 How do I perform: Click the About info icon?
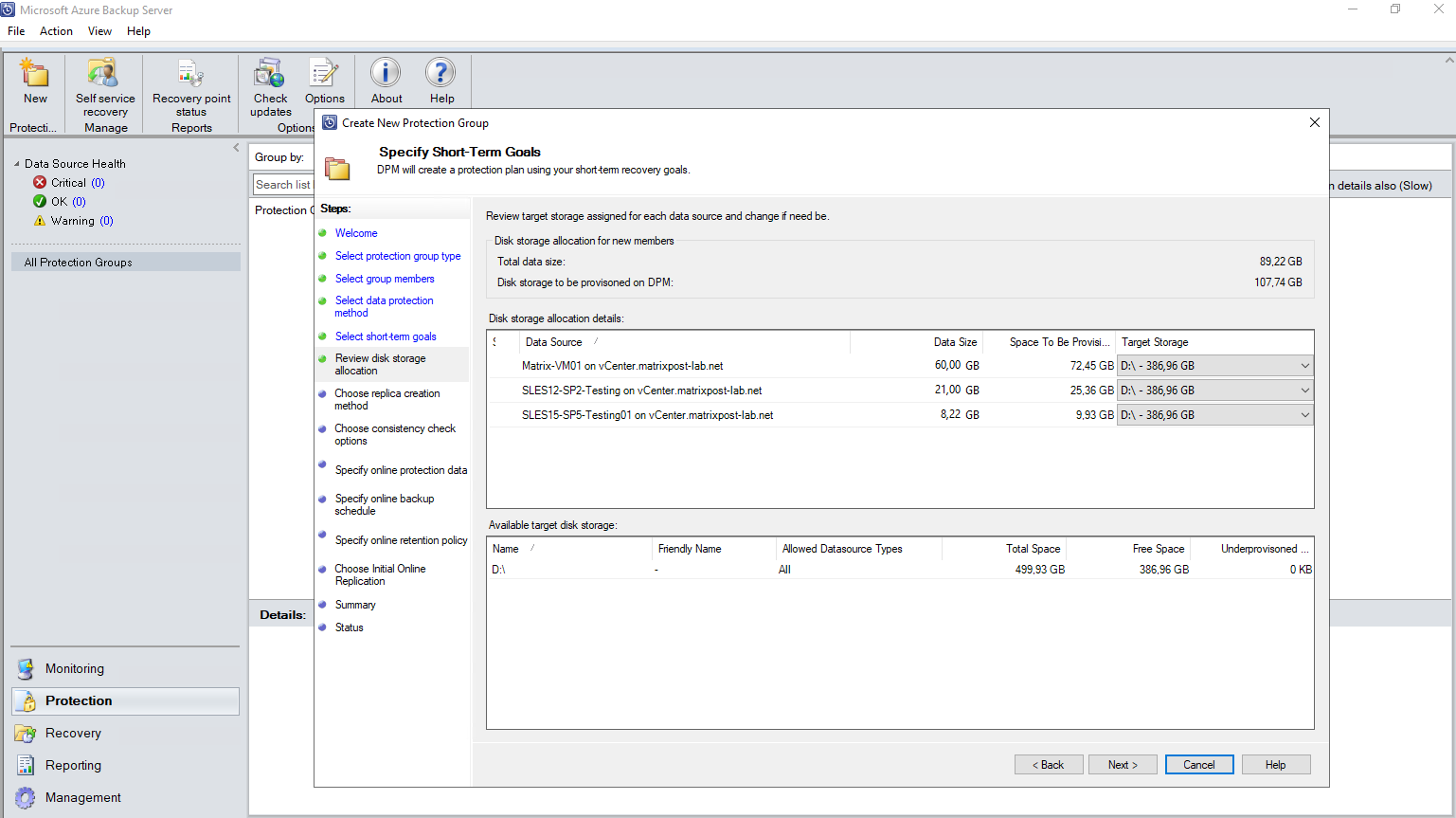click(x=386, y=73)
